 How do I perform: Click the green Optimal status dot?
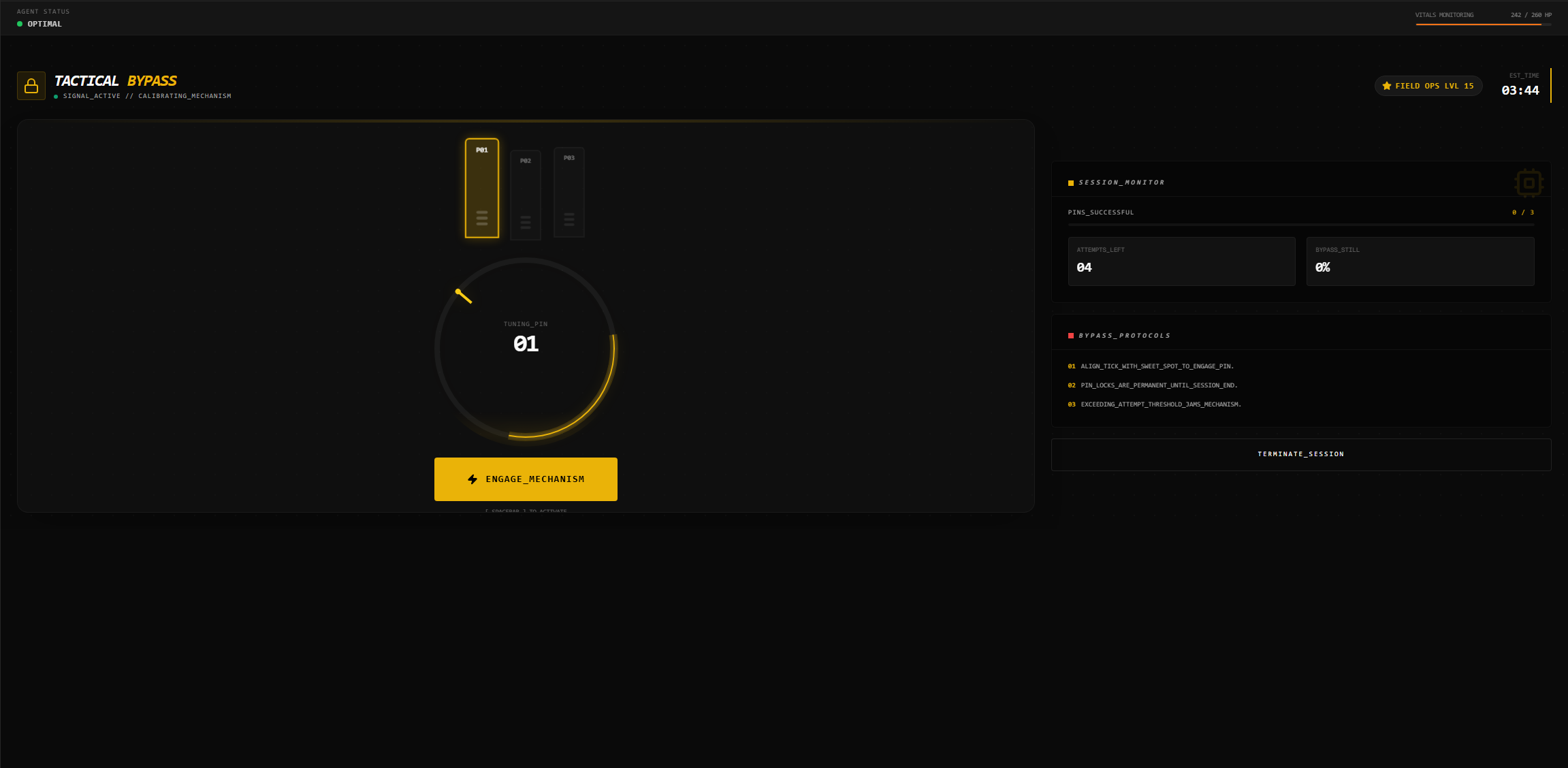[x=20, y=24]
